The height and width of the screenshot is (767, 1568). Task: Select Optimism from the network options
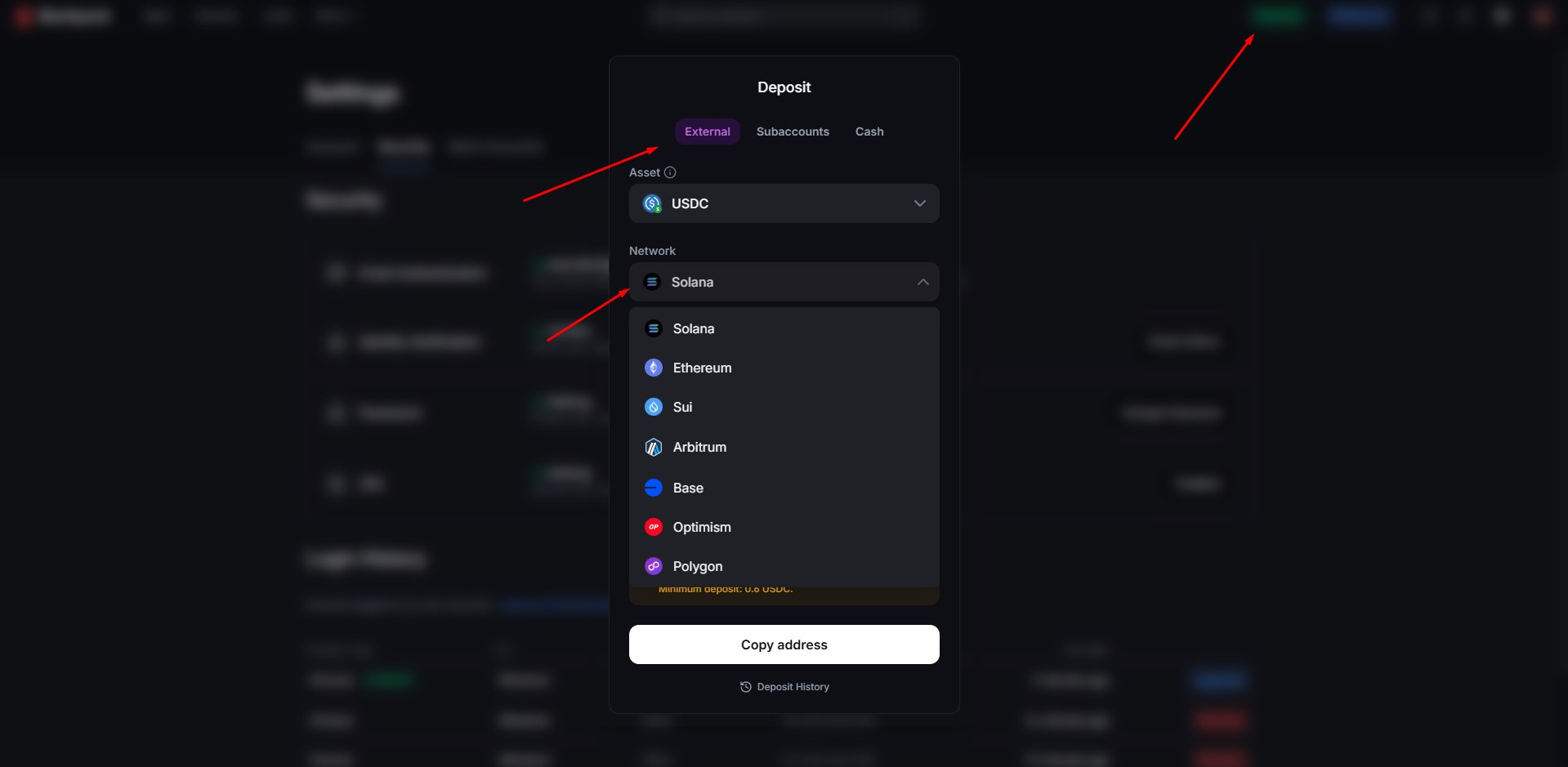point(702,527)
